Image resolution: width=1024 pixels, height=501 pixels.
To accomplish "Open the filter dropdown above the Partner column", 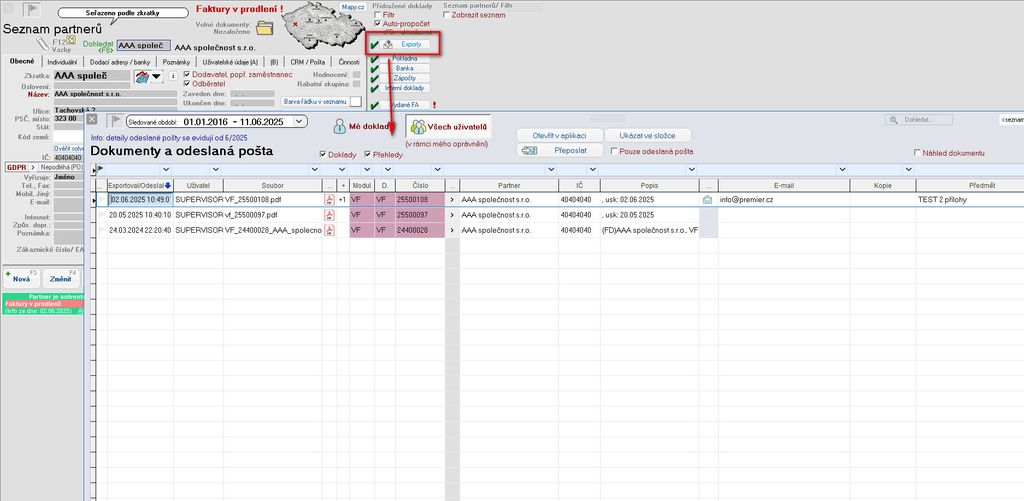I will coord(551,170).
